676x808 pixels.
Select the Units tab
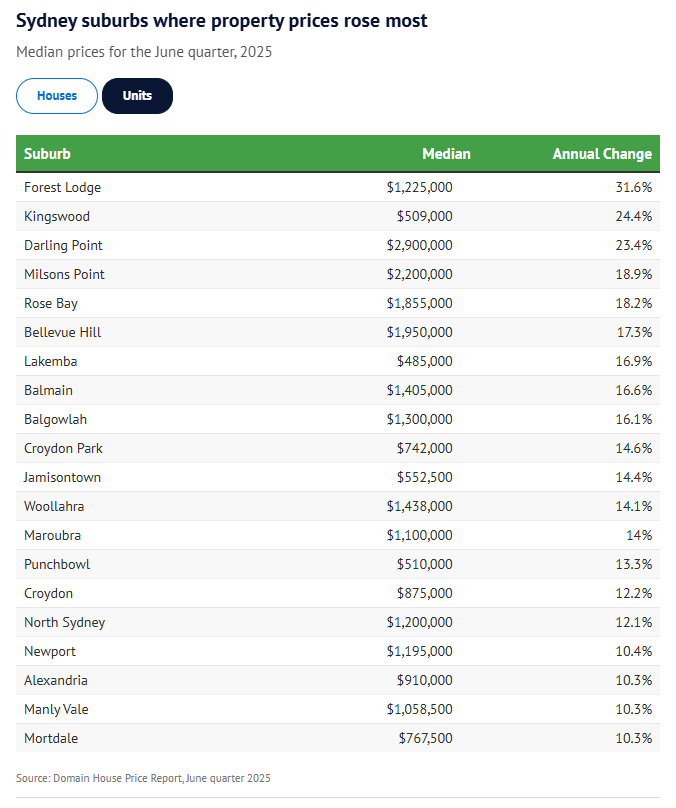click(x=137, y=96)
